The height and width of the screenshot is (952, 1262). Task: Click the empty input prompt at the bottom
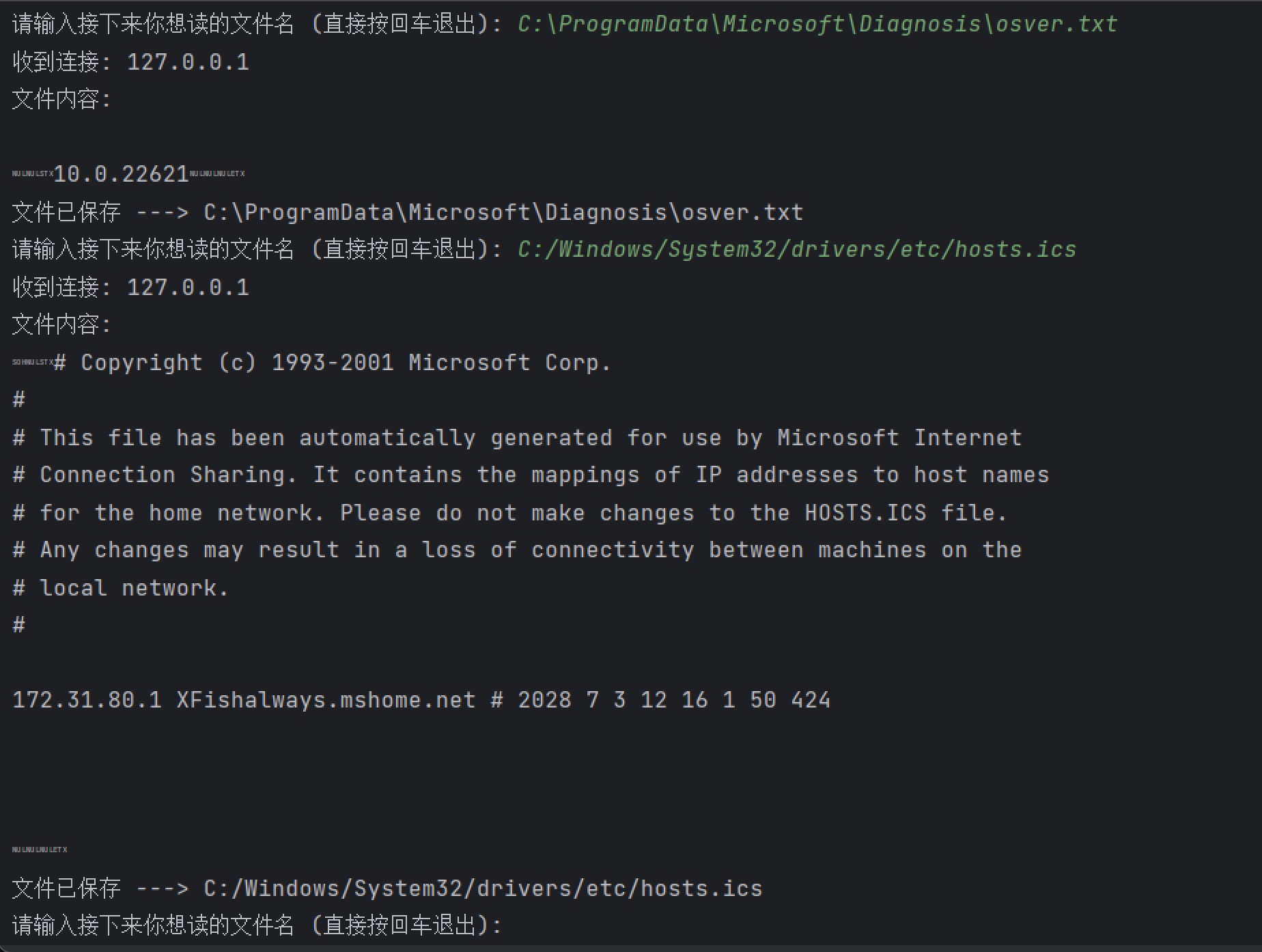[257, 925]
